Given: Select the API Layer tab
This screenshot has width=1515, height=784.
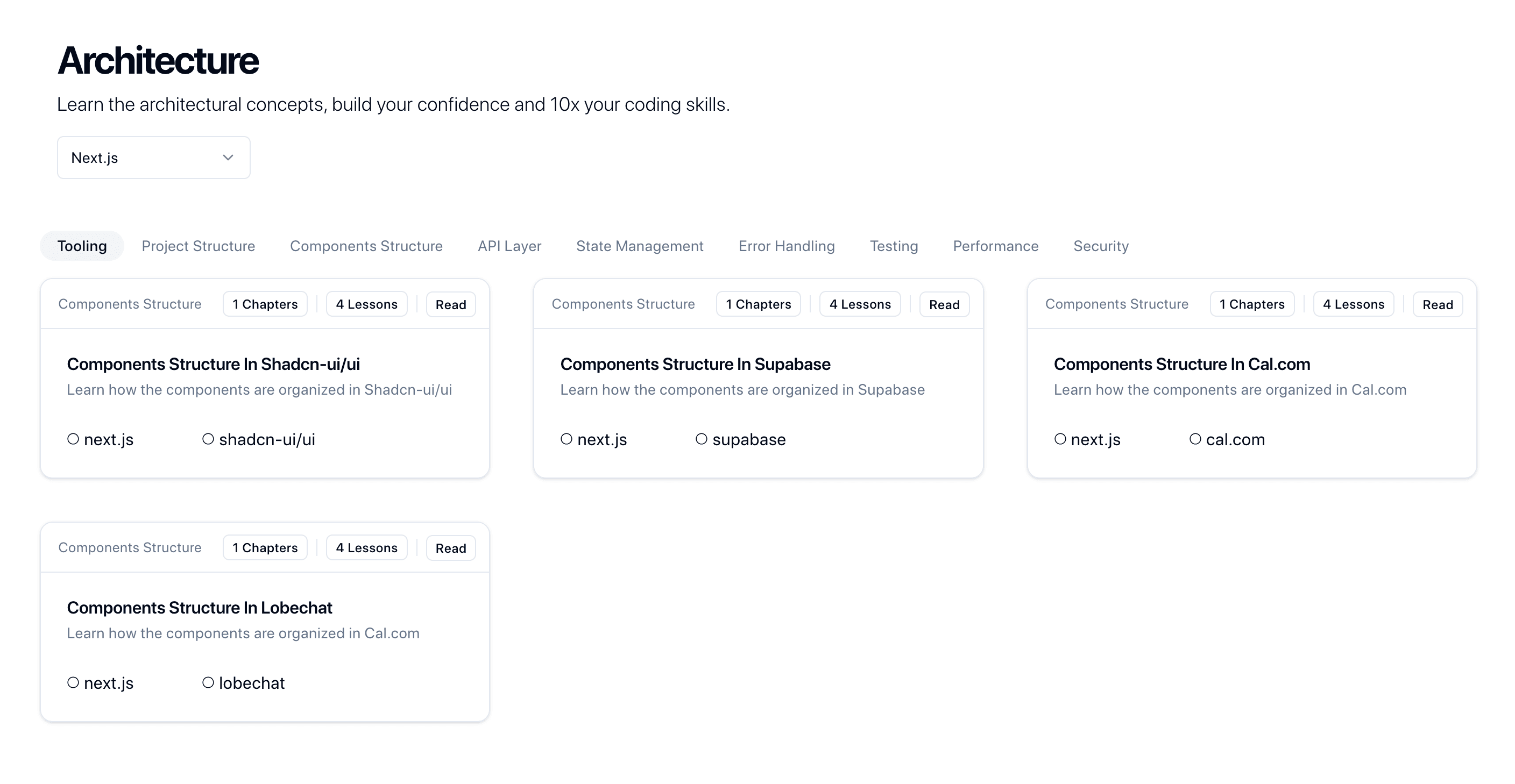Looking at the screenshot, I should point(508,246).
